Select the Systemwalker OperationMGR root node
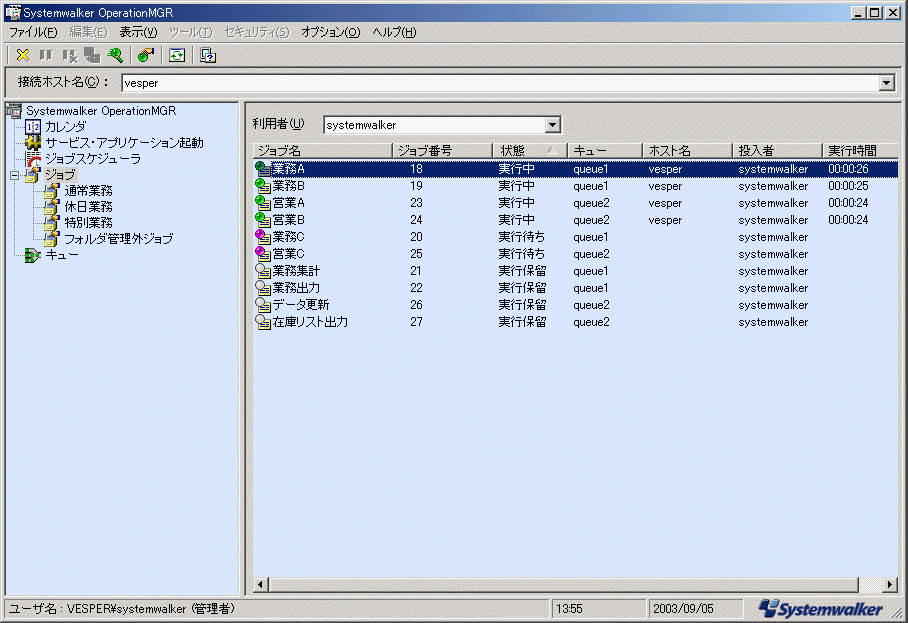The width and height of the screenshot is (908, 623). click(x=101, y=111)
